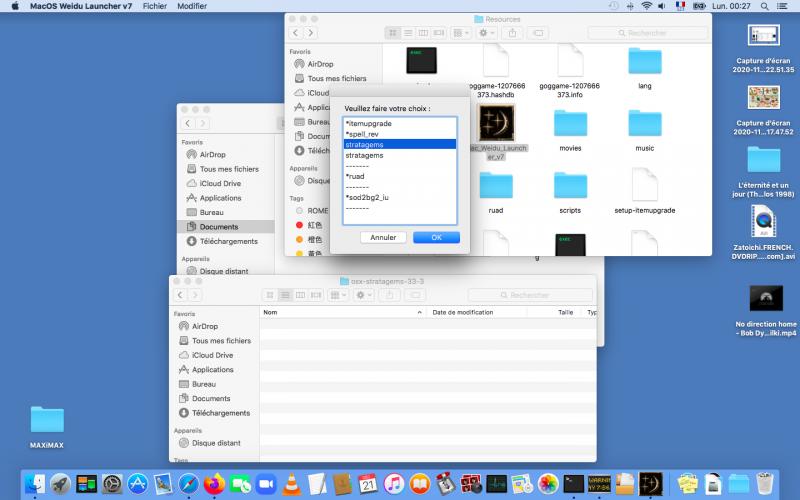This screenshot has height=500, width=800.
Task: Switch Resources window to list view
Action: [408, 33]
